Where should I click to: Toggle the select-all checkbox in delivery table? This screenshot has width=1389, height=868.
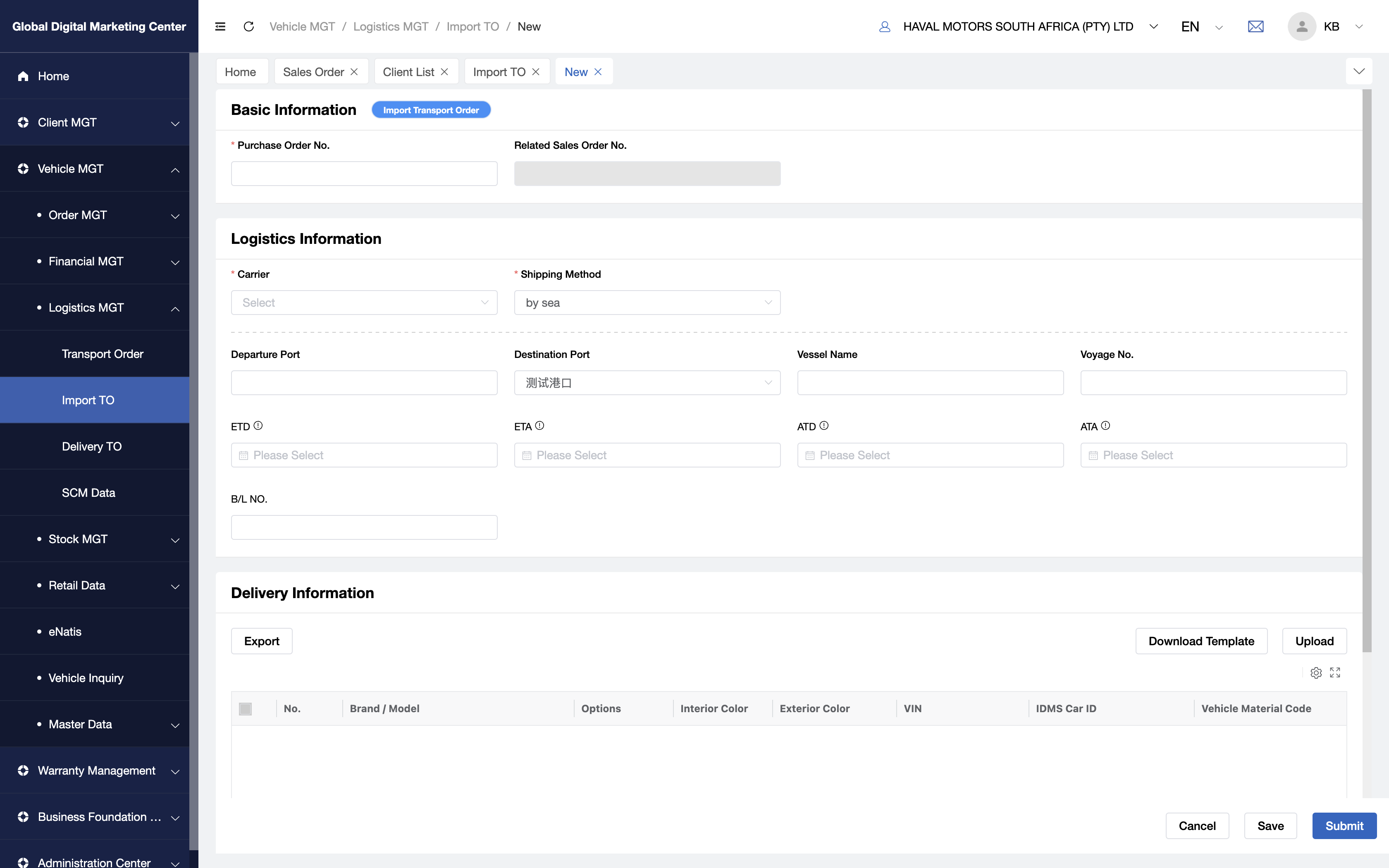[245, 708]
